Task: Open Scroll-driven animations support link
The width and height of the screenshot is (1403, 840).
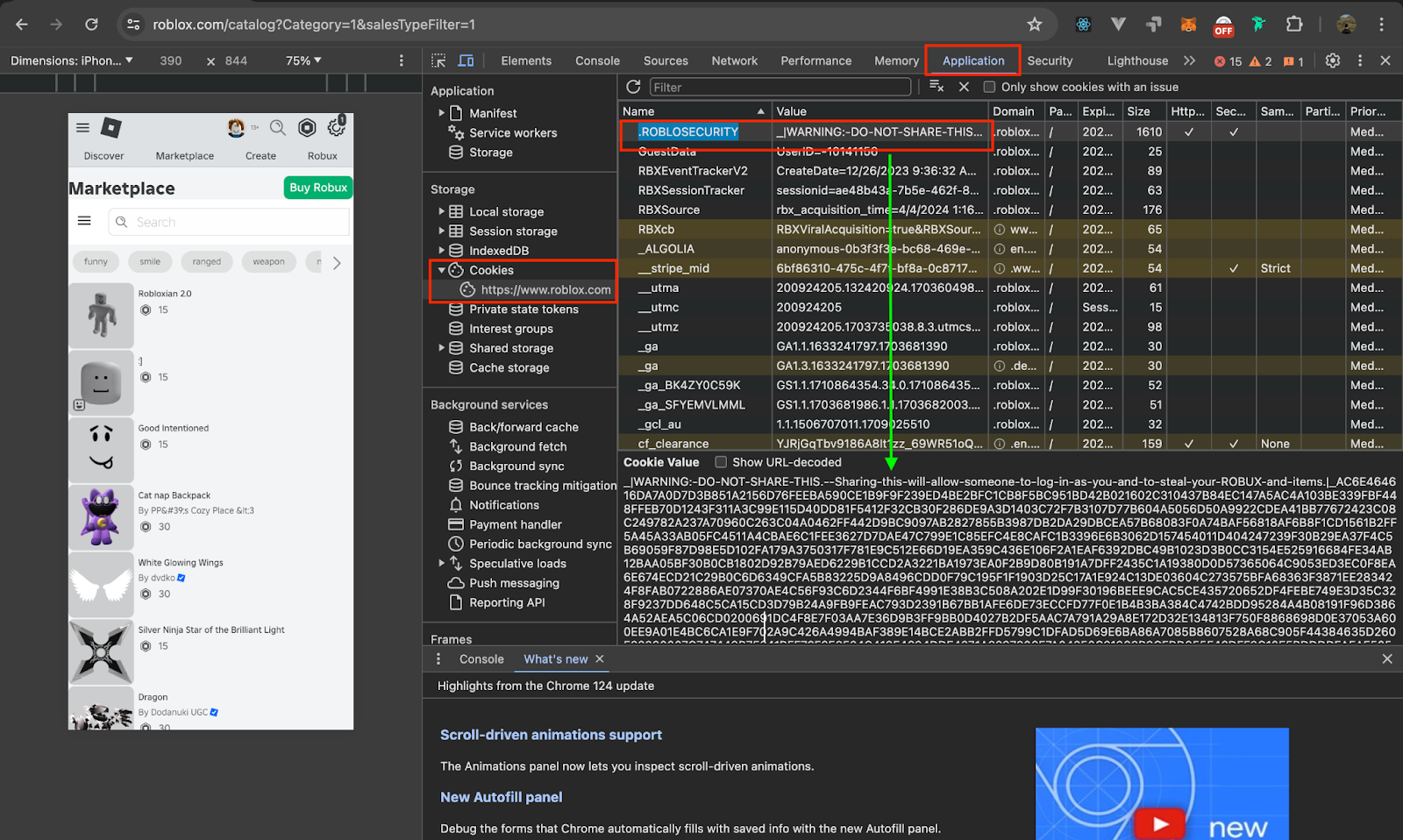Action: 551,735
